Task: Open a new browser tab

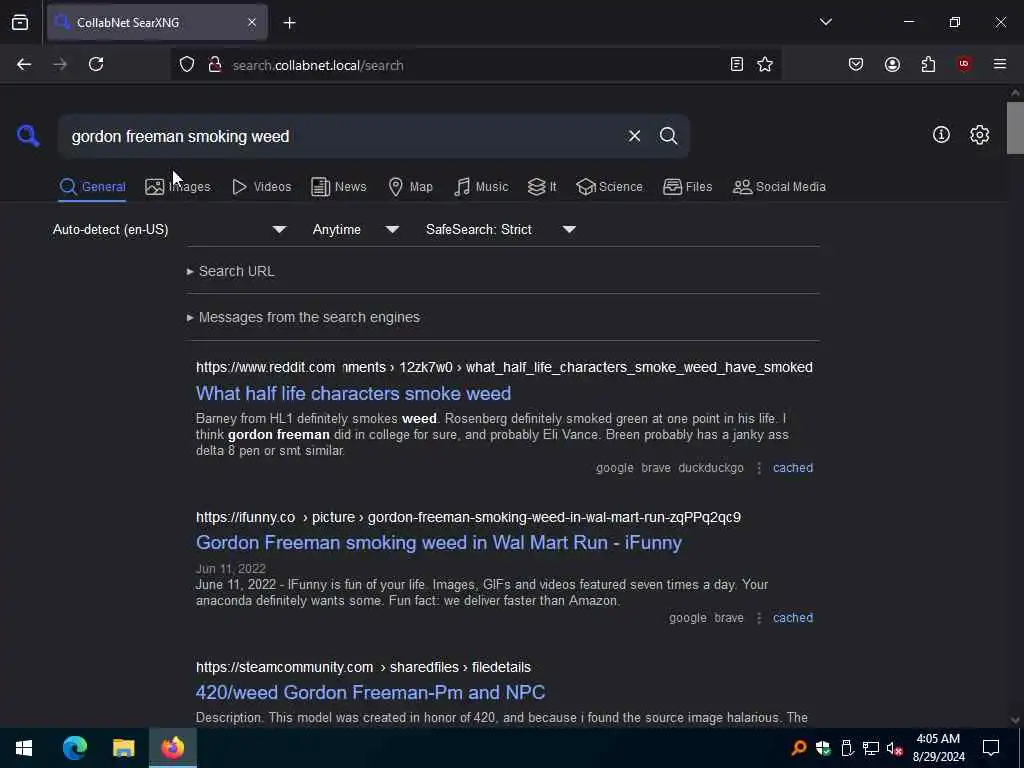Action: click(289, 23)
